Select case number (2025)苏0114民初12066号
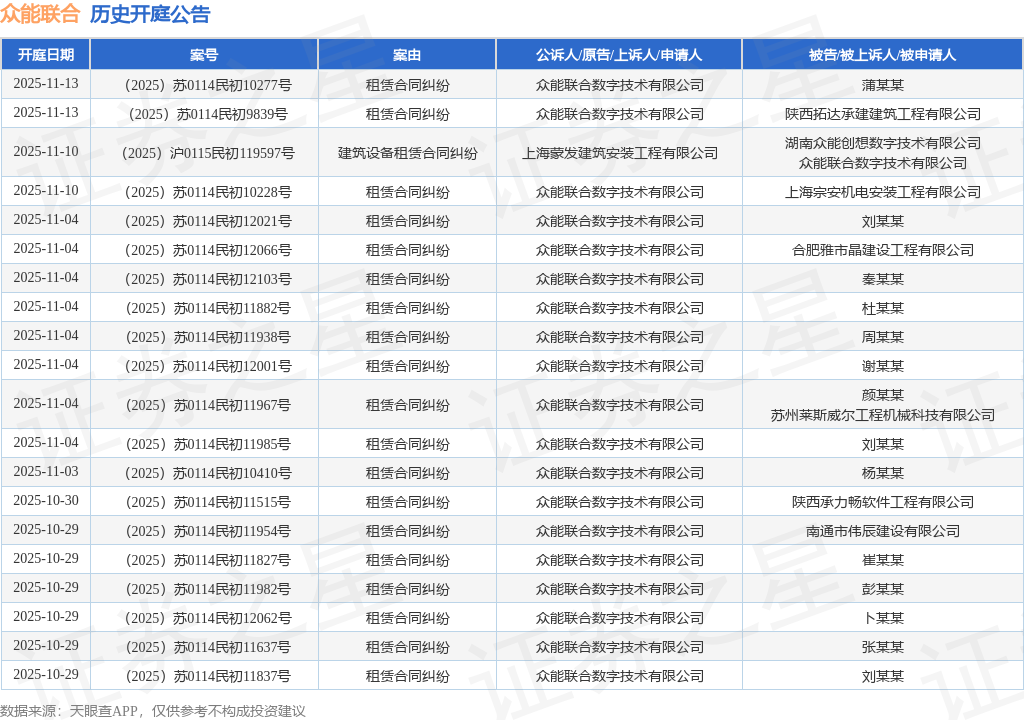The width and height of the screenshot is (1024, 720). [x=208, y=250]
